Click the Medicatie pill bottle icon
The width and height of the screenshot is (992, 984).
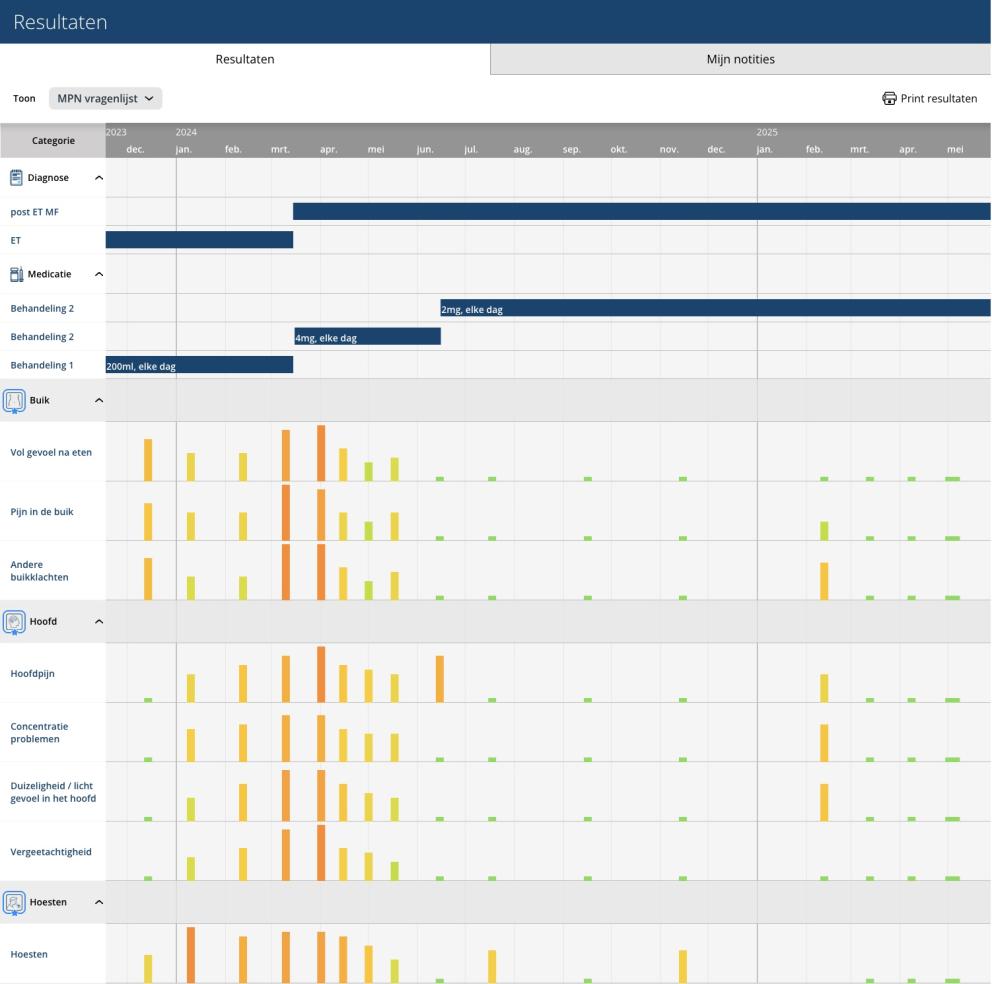(16, 274)
